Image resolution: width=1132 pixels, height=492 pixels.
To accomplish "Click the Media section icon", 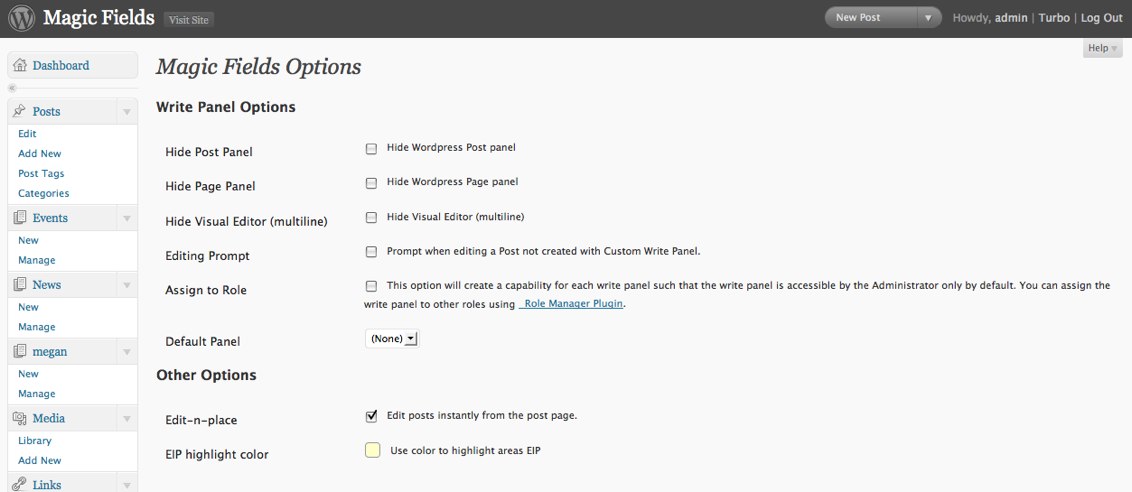I will (x=20, y=418).
